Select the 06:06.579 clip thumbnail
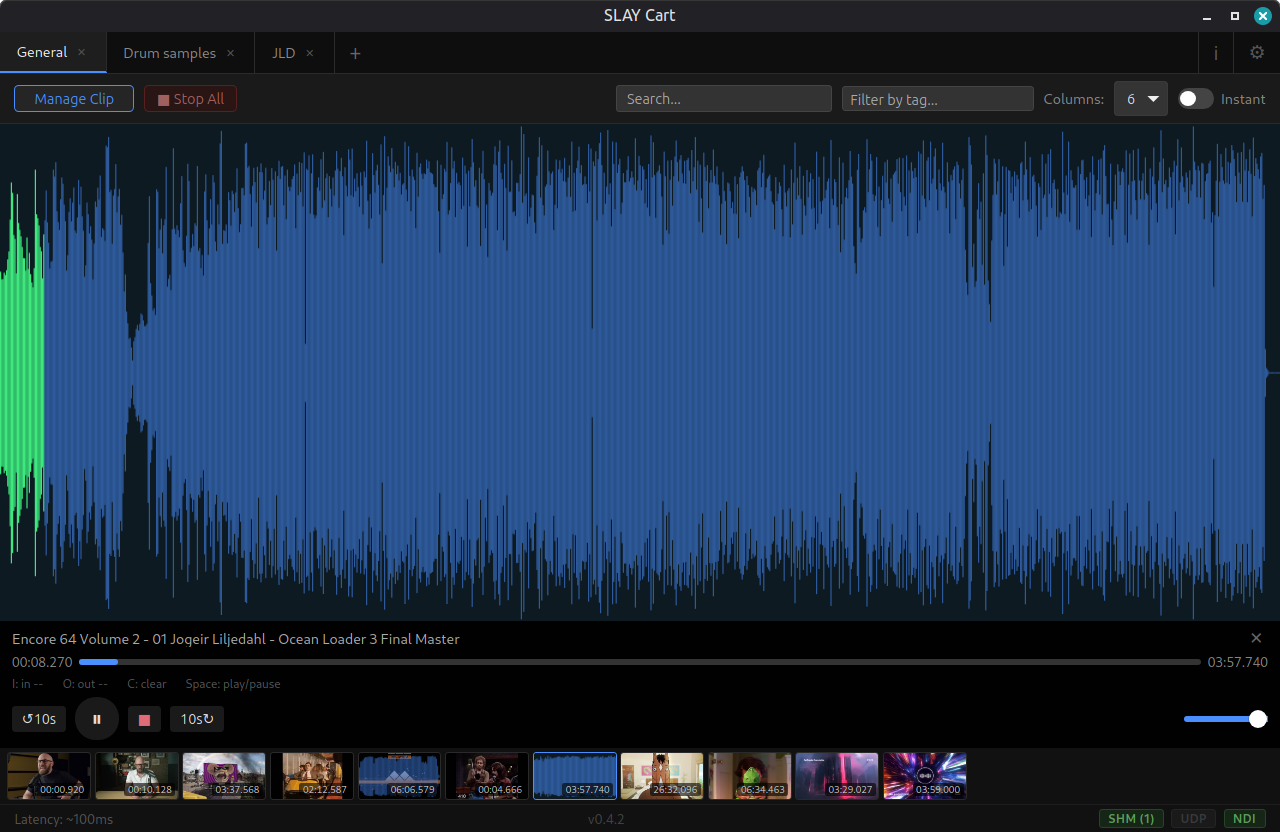This screenshot has height=832, width=1280. (400, 776)
